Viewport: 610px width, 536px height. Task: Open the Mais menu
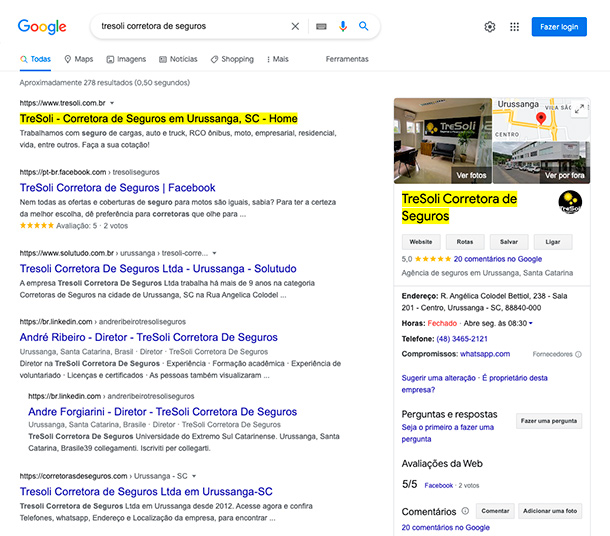277,59
